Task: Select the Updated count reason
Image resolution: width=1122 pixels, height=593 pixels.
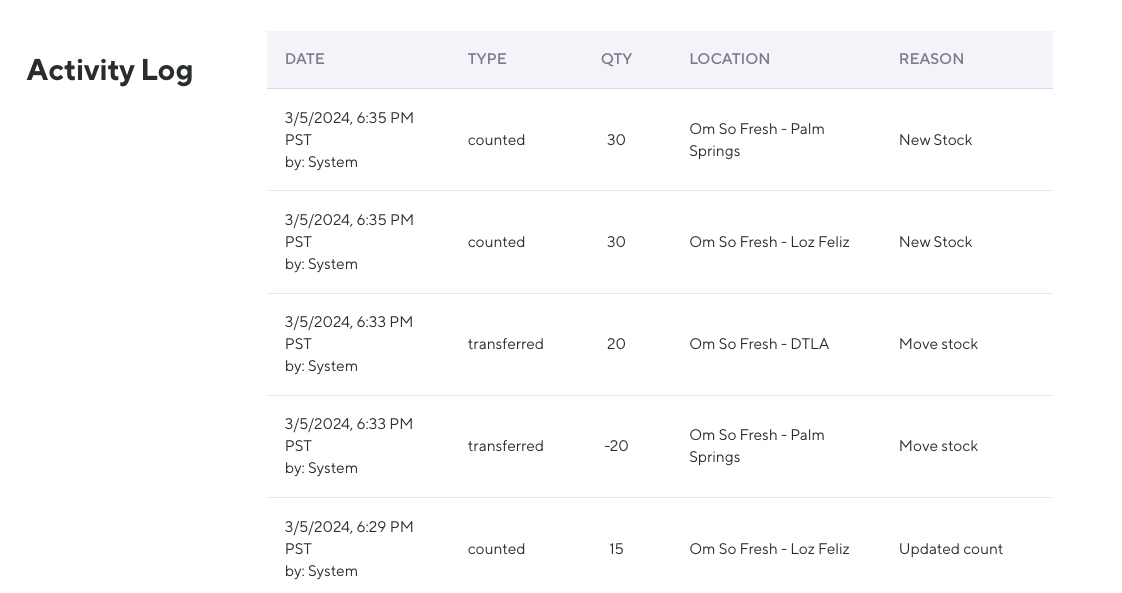Action: click(x=950, y=549)
